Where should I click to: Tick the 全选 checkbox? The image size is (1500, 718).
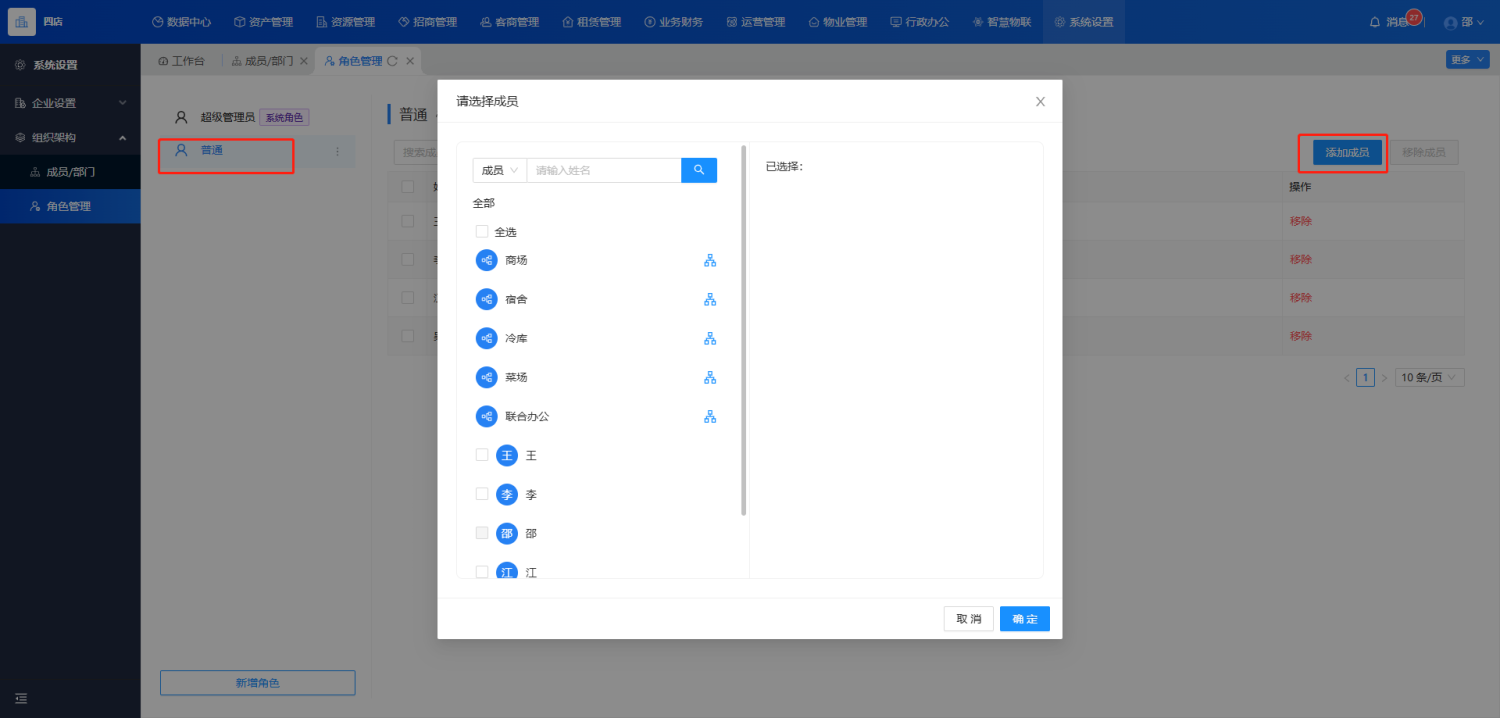[x=482, y=231]
